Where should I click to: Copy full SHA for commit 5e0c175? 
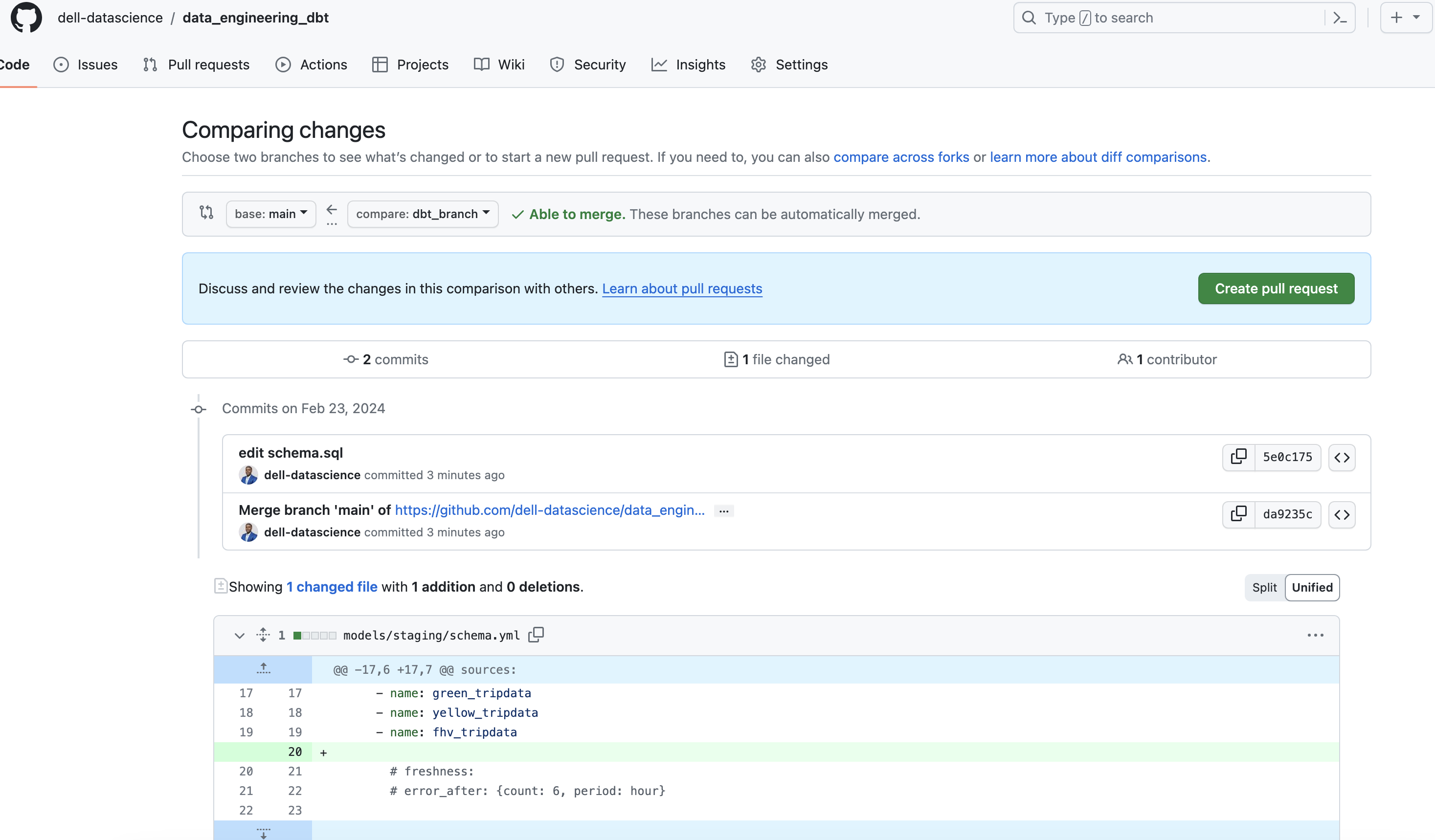1238,457
